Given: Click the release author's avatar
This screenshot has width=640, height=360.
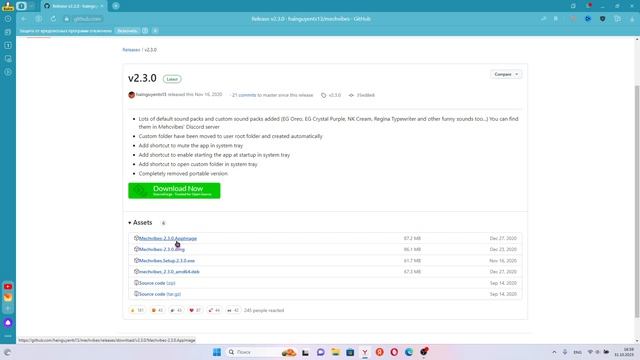Looking at the screenshot, I should coord(131,95).
